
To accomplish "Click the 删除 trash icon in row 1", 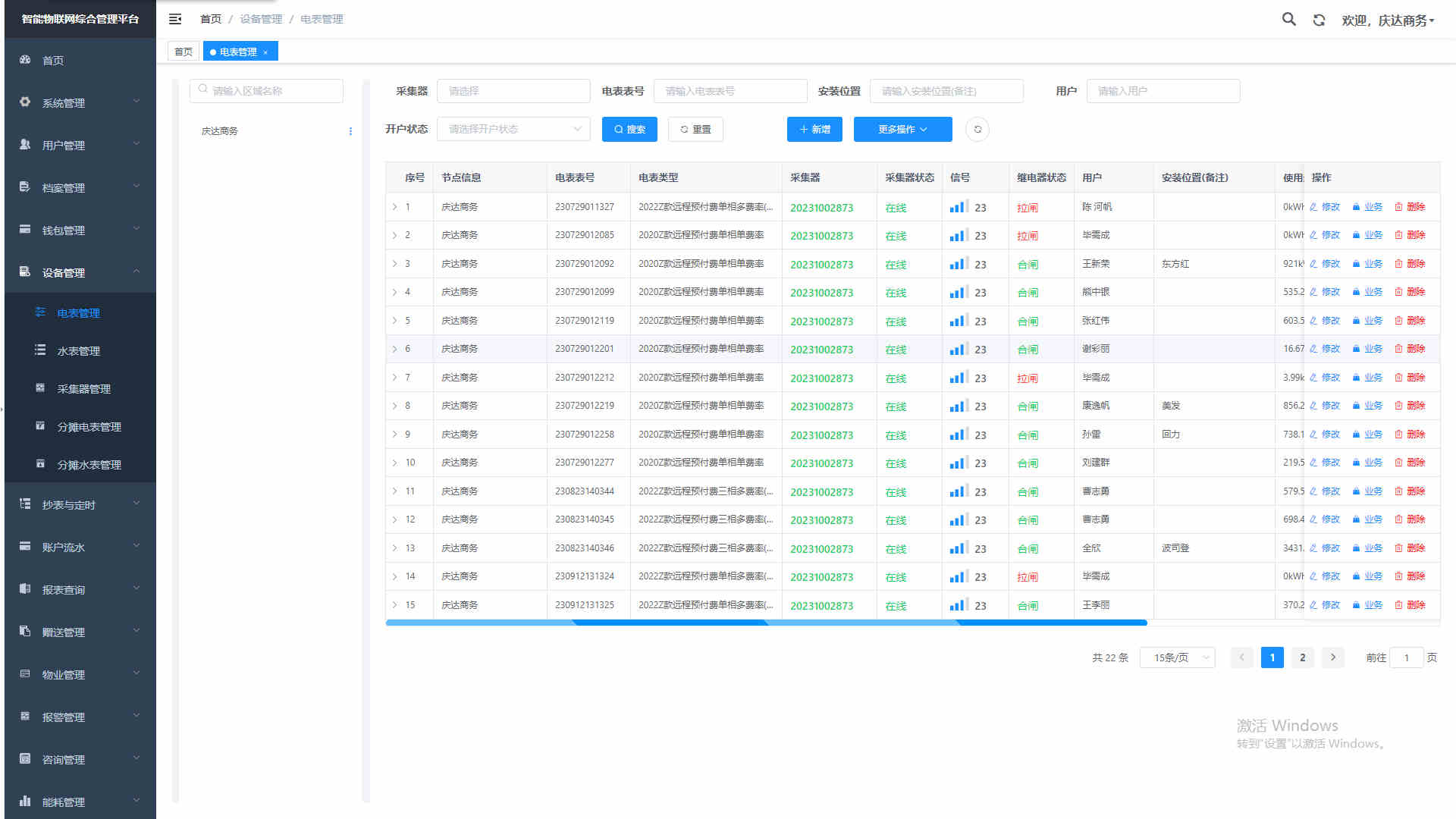I will click(x=1398, y=207).
